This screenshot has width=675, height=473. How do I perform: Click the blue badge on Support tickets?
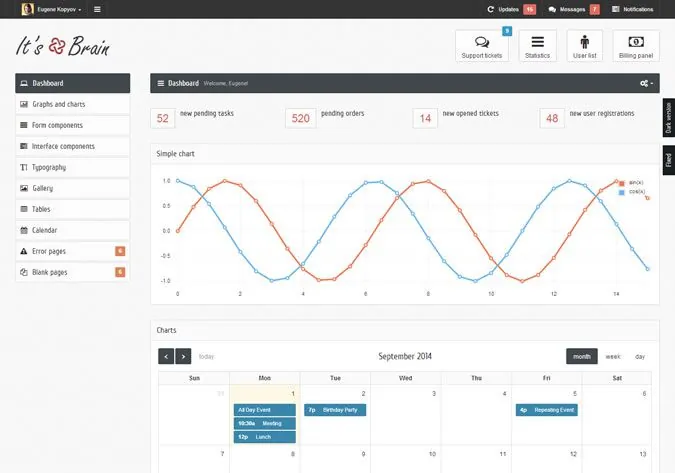507,31
